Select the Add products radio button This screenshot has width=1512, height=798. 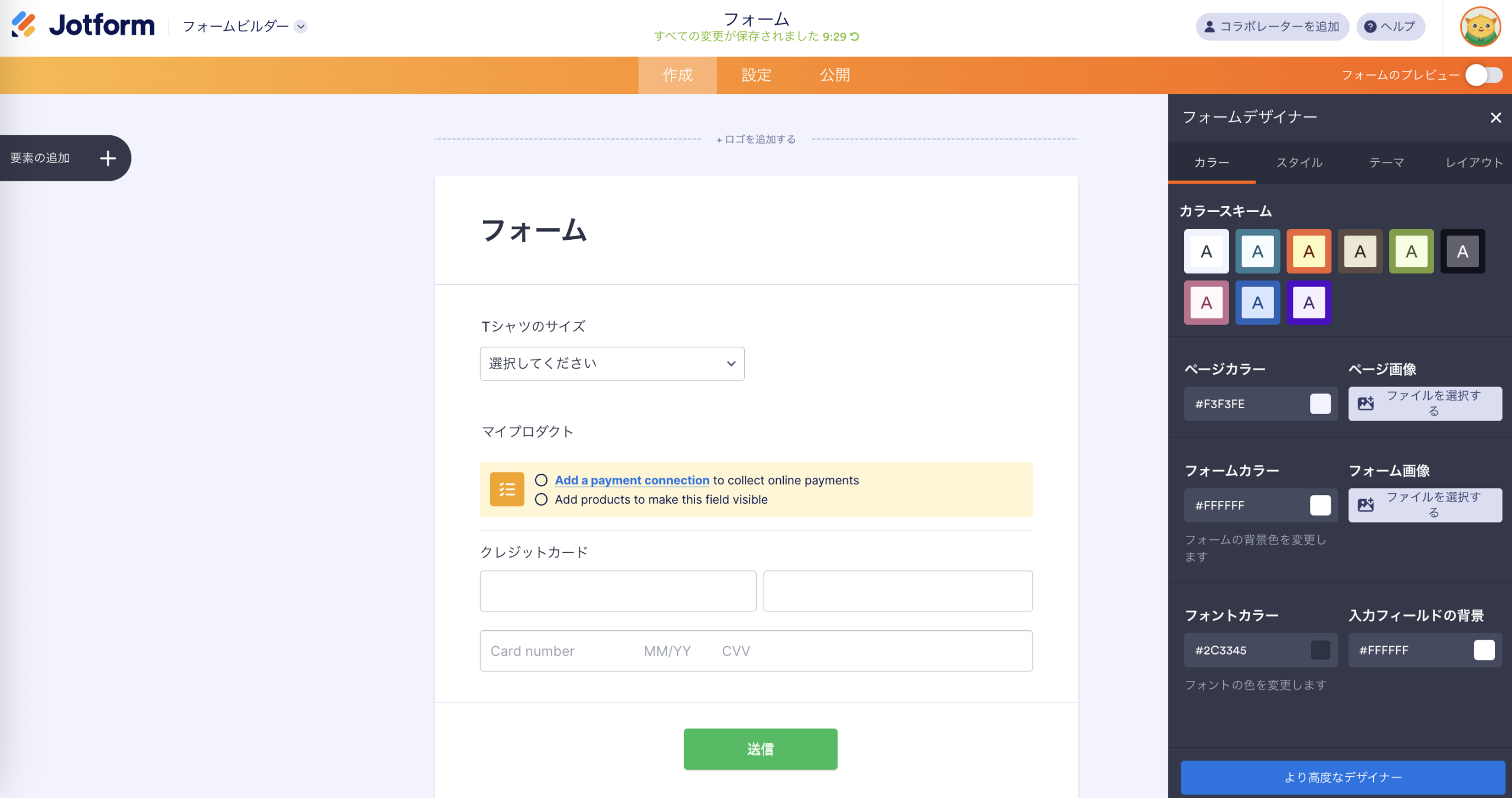[x=542, y=500]
